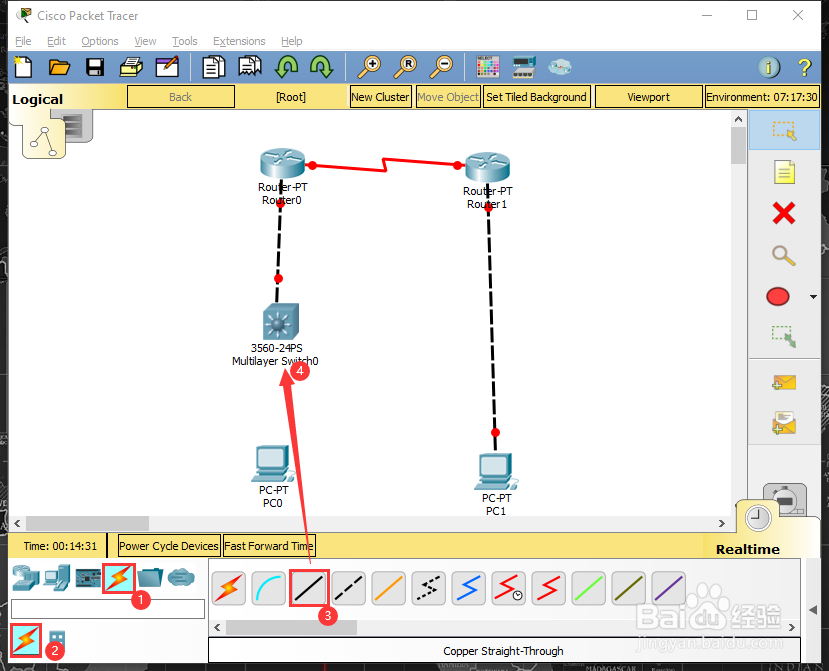The width and height of the screenshot is (829, 671).
Task: Click Set Tiled Background button
Action: [x=537, y=97]
